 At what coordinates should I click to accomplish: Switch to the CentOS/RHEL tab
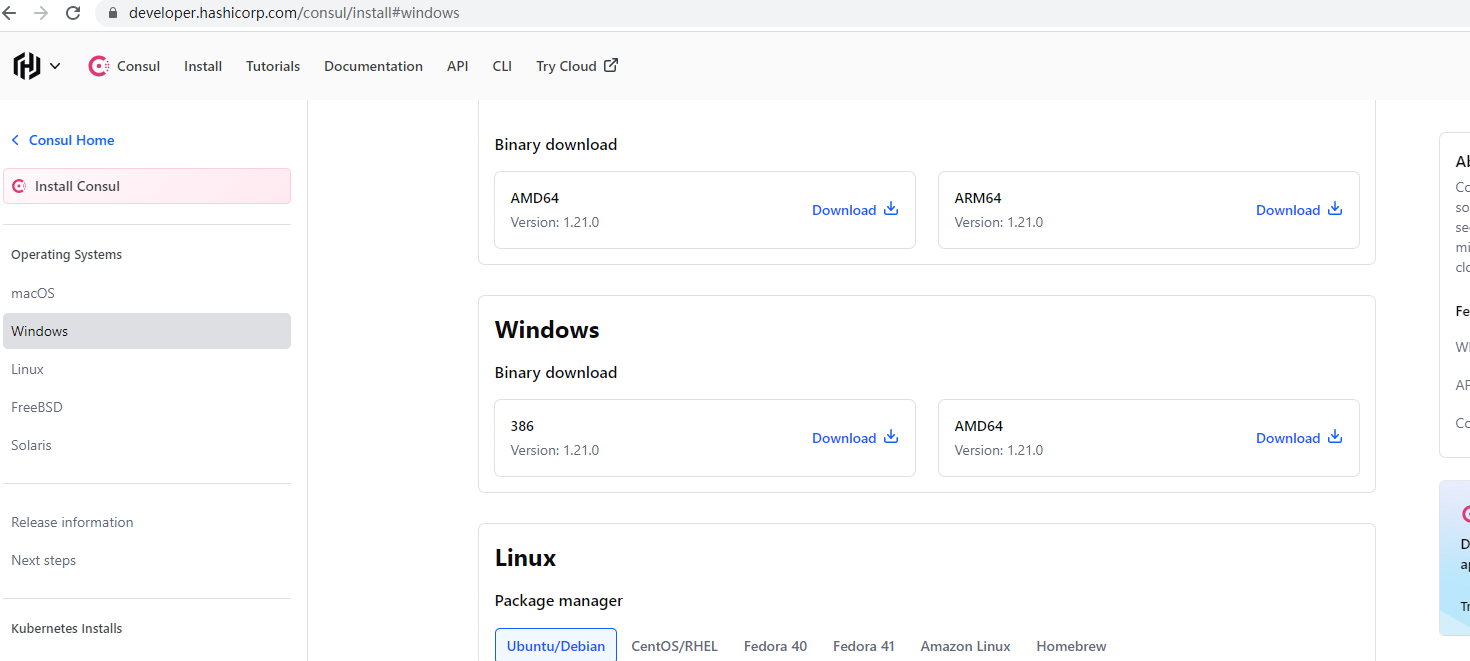tap(674, 646)
